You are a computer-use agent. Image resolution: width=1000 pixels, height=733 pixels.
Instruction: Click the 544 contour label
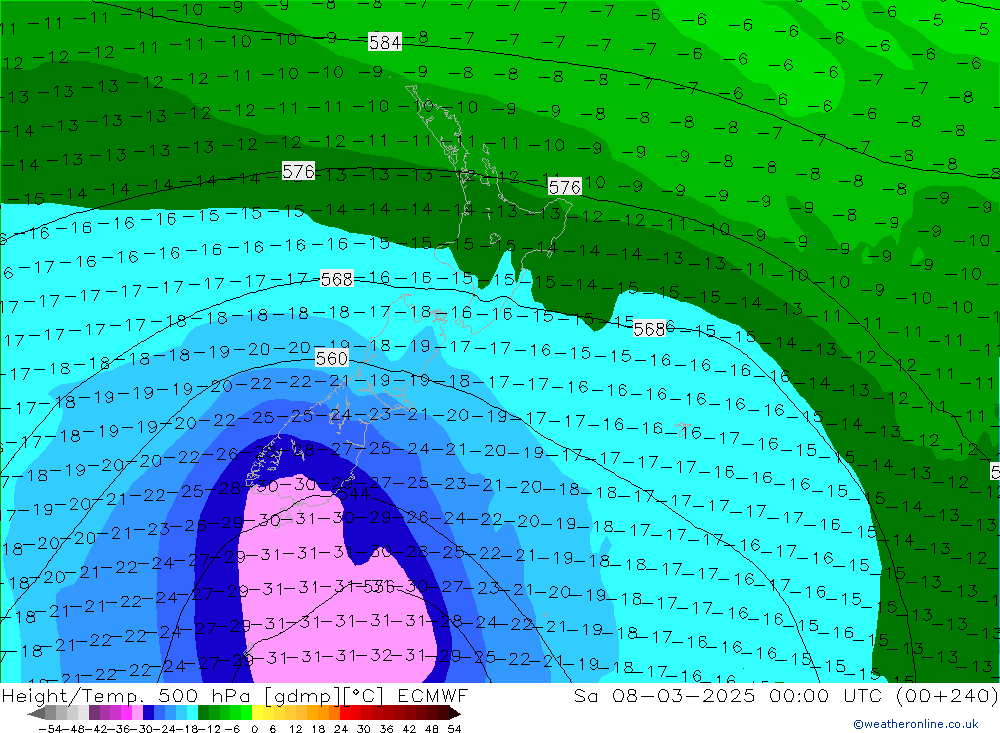[x=353, y=494]
